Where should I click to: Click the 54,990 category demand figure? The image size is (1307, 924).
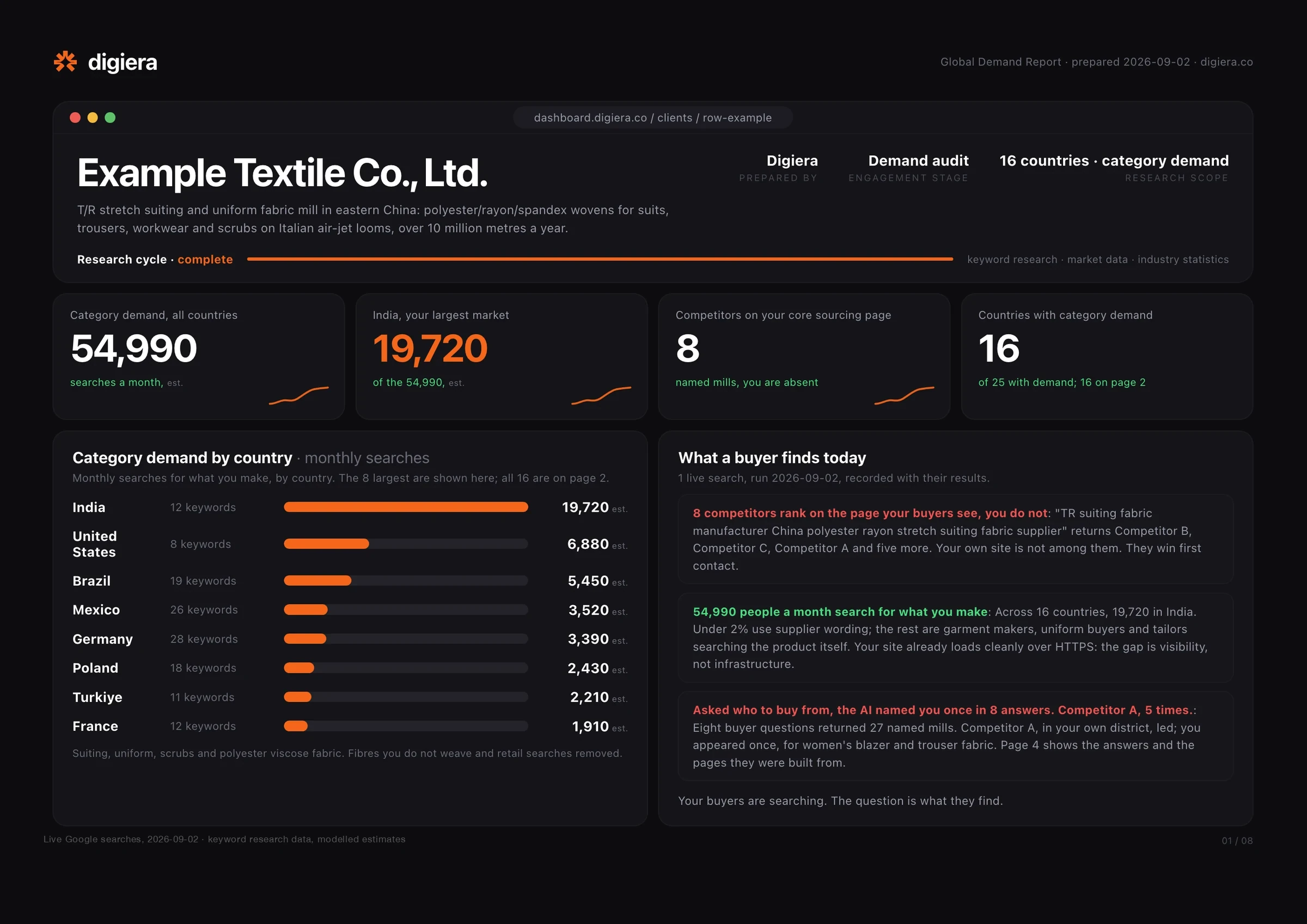coord(134,348)
